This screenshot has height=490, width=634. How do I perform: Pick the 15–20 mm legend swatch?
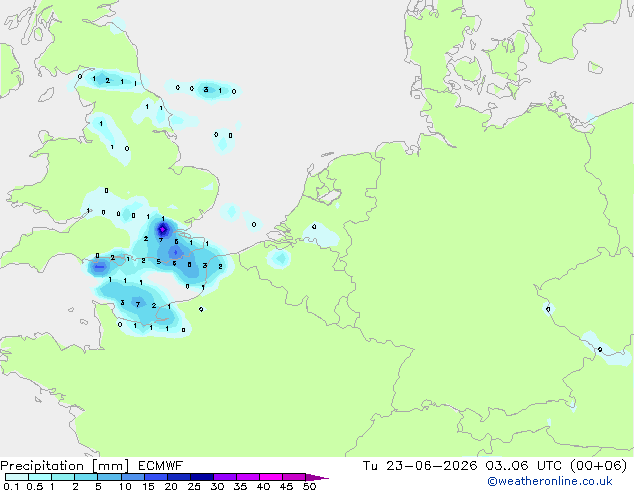point(155,477)
